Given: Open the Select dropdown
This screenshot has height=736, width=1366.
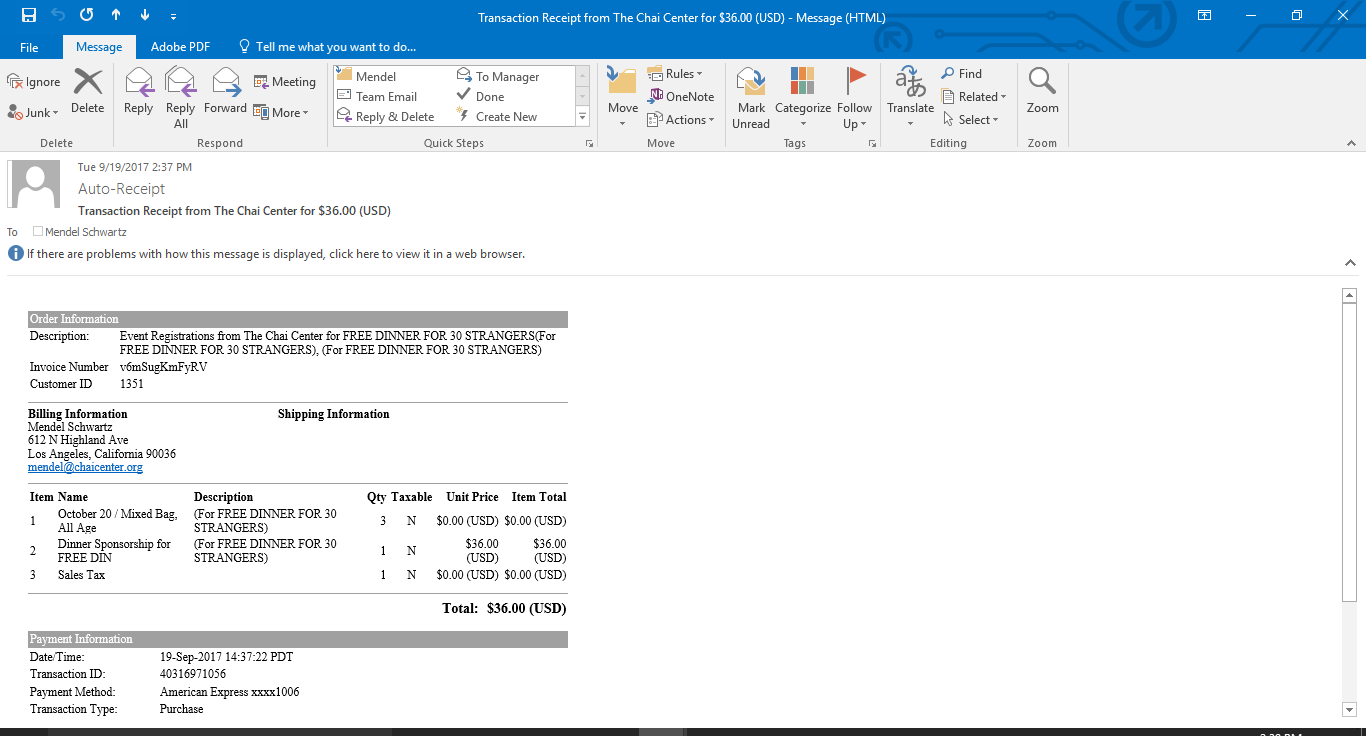Looking at the screenshot, I should pyautogui.click(x=970, y=120).
